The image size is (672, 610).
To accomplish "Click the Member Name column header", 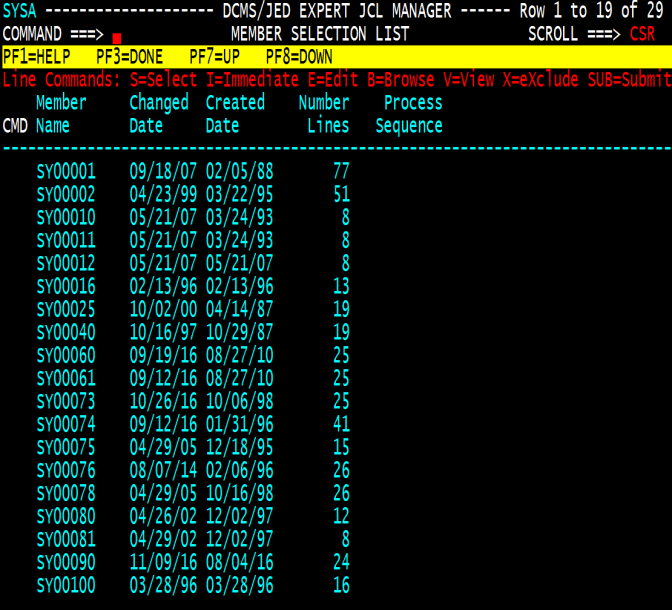I will point(61,114).
